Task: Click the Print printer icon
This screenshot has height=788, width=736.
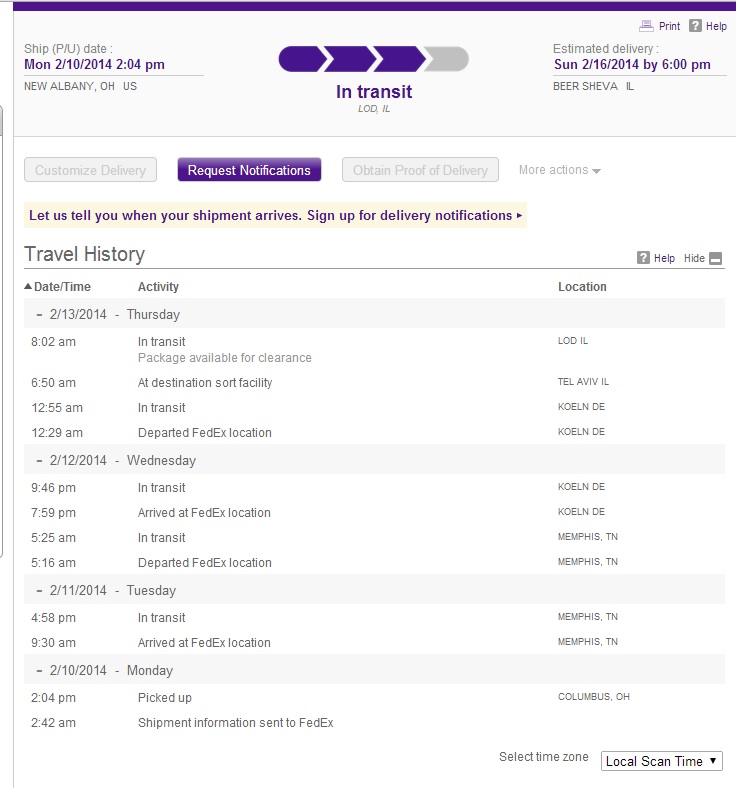Action: pos(646,26)
